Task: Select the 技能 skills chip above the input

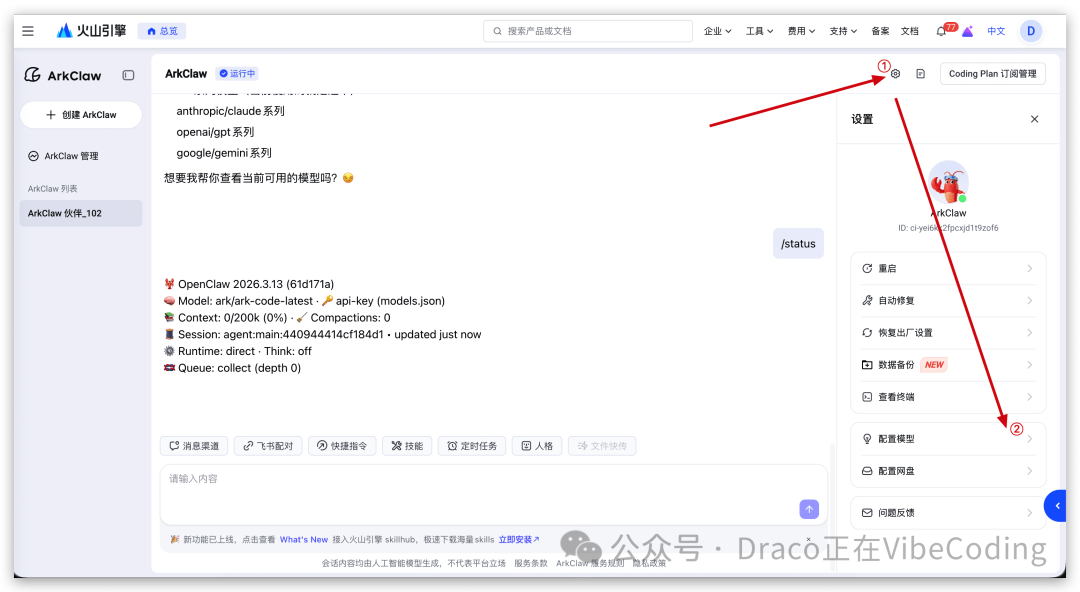Action: tap(406, 445)
